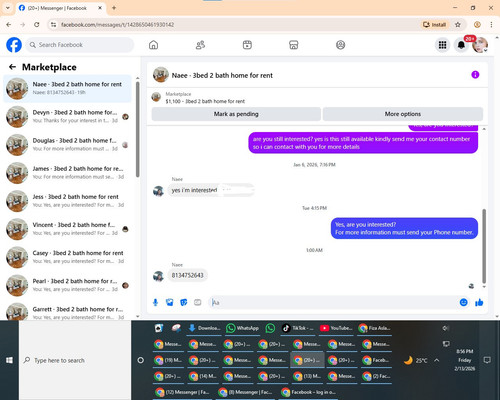Open the account profile picture menu
The height and width of the screenshot is (400, 500).
[480, 45]
